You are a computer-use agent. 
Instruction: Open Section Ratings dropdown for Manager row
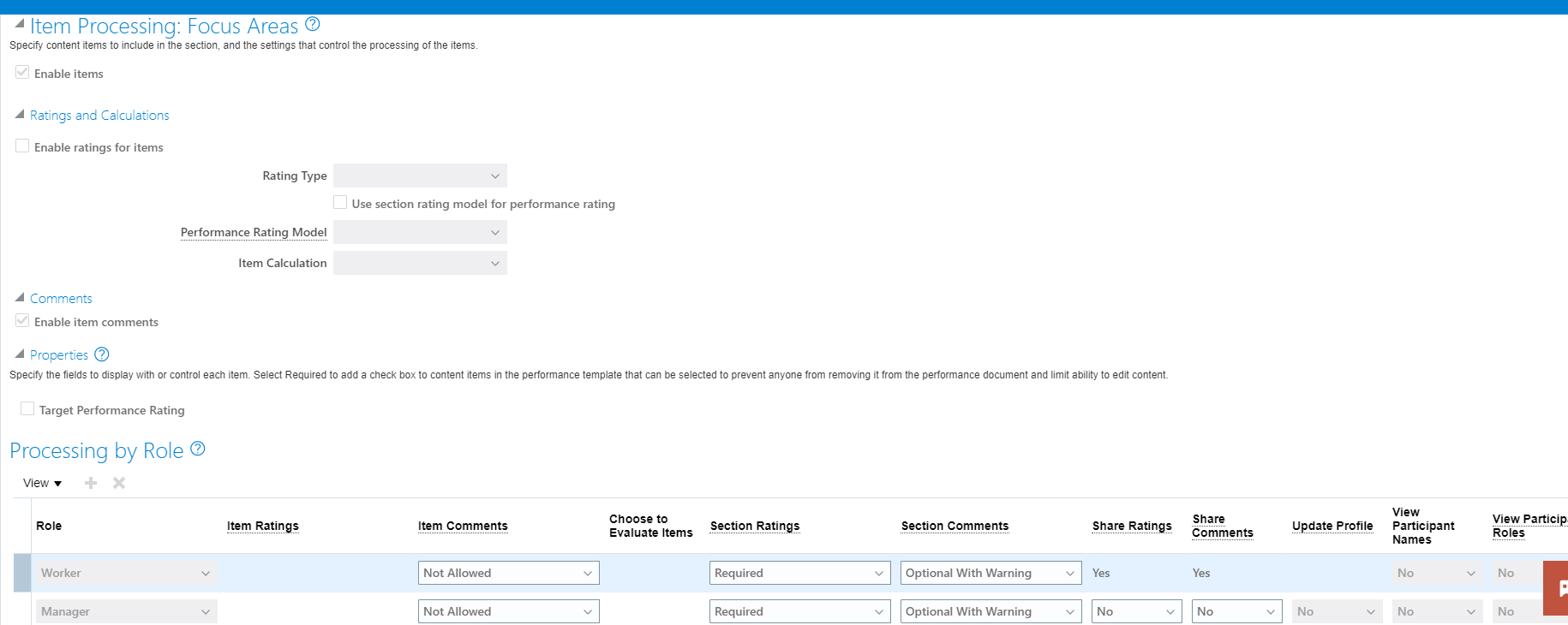click(x=800, y=611)
